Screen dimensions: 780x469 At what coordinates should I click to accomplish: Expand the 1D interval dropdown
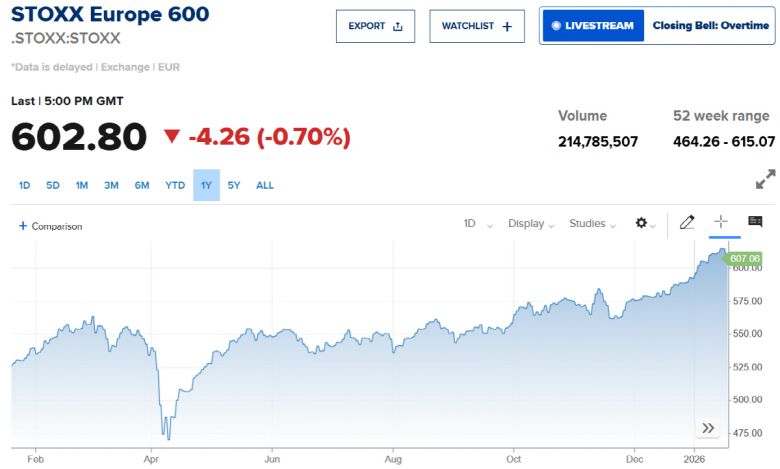point(478,224)
